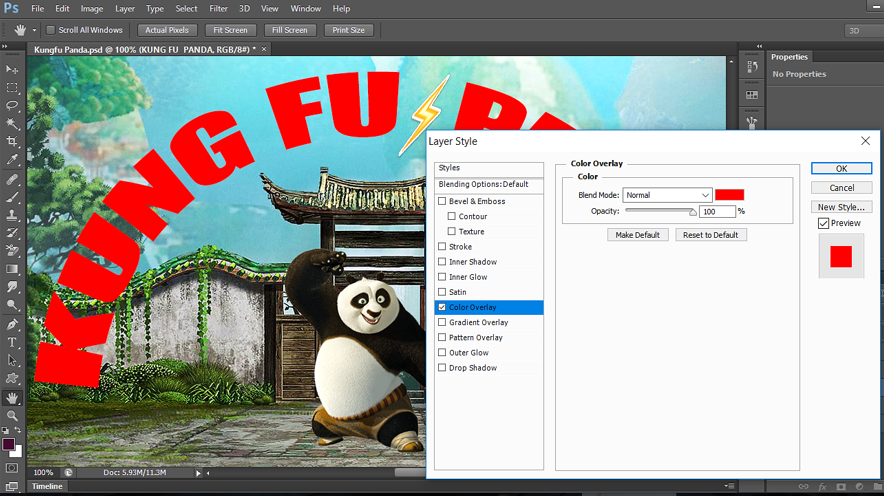884x496 pixels.
Task: Enable Scroll All Windows checkbox
Action: 51,30
